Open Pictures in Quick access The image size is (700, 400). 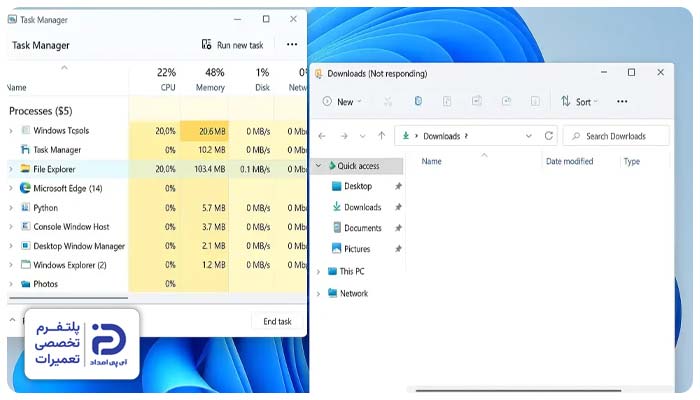[351, 249]
